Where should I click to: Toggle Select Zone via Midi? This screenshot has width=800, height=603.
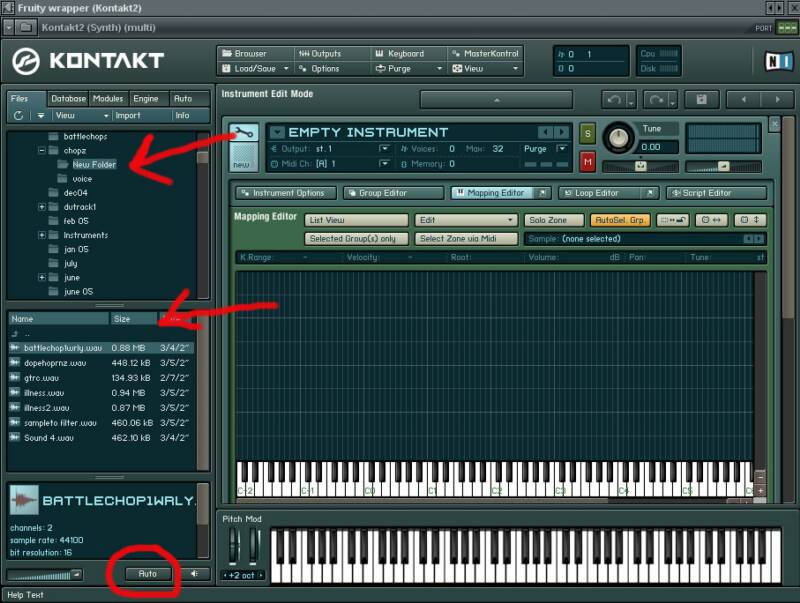tap(466, 238)
